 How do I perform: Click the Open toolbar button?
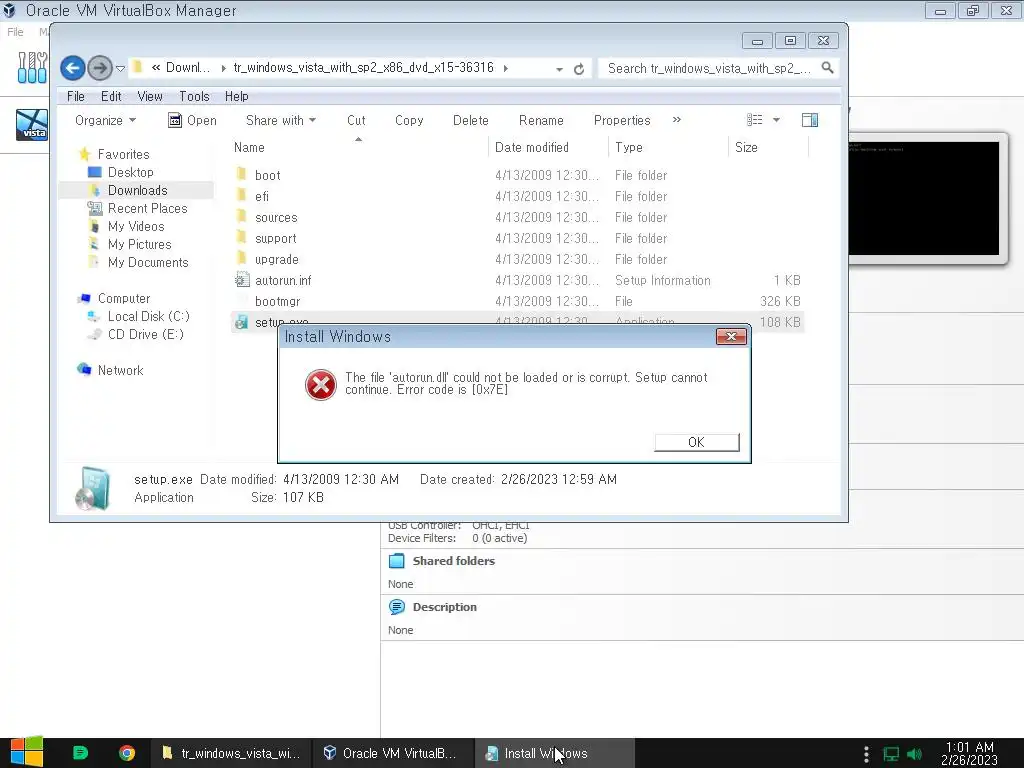192,120
